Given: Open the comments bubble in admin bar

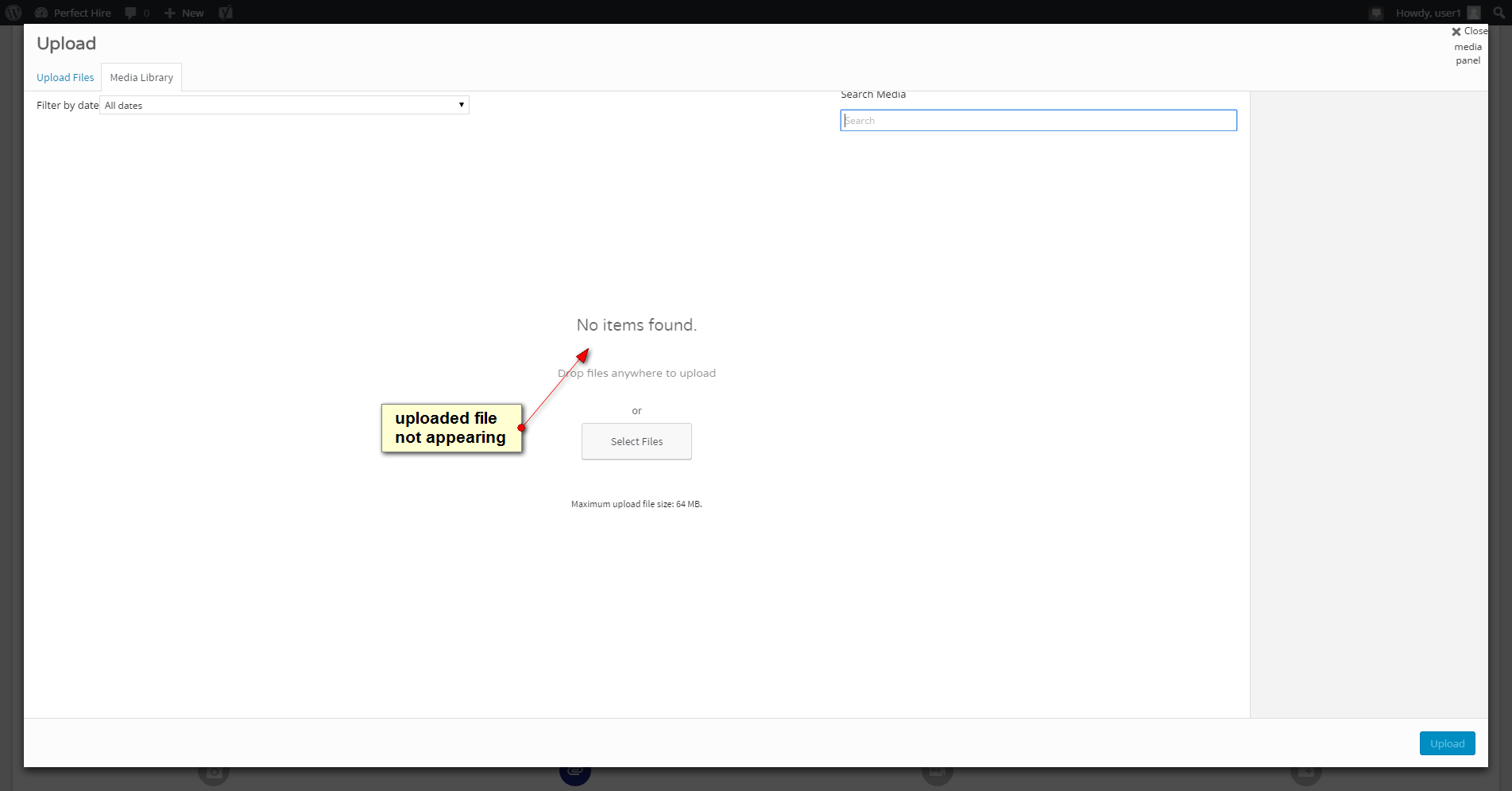Looking at the screenshot, I should 137,13.
